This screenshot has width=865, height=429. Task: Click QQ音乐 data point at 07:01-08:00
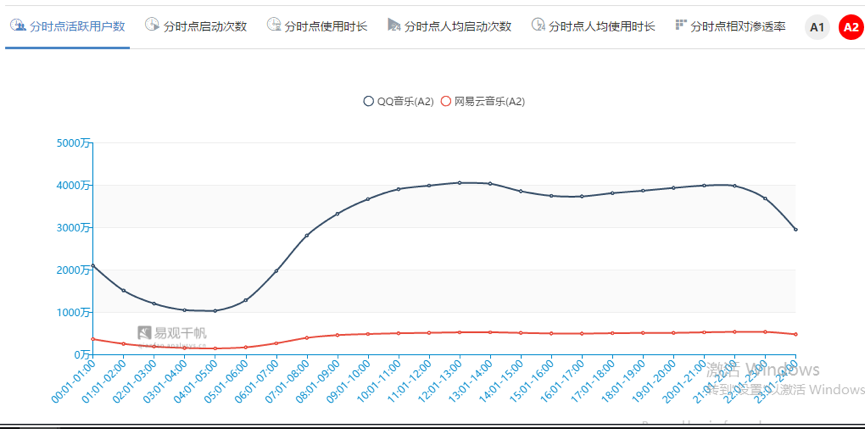pos(307,235)
